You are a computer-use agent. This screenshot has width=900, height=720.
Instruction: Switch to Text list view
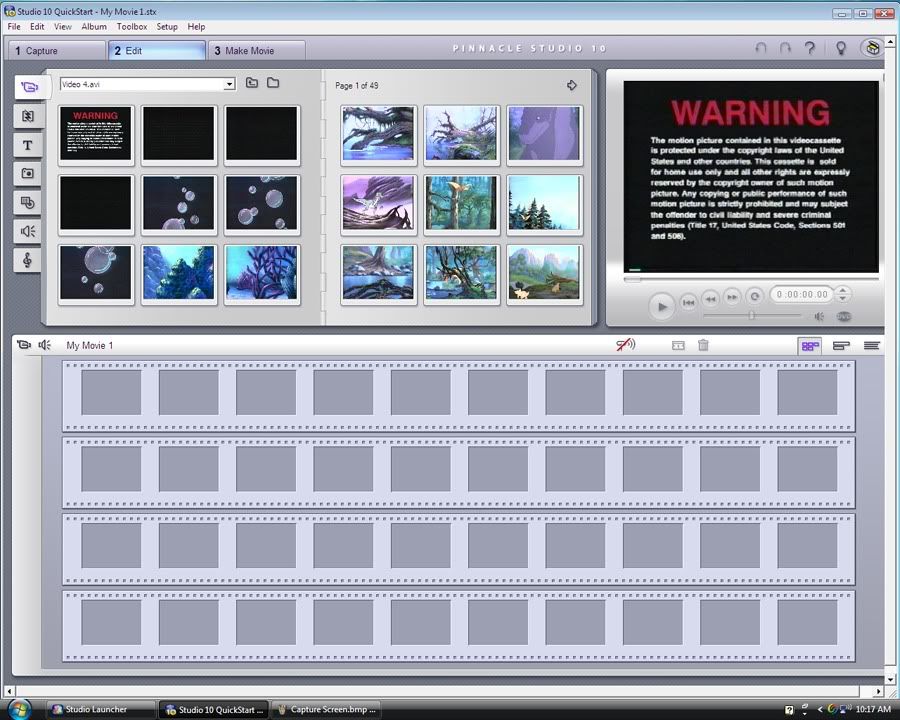pyautogui.click(x=871, y=346)
